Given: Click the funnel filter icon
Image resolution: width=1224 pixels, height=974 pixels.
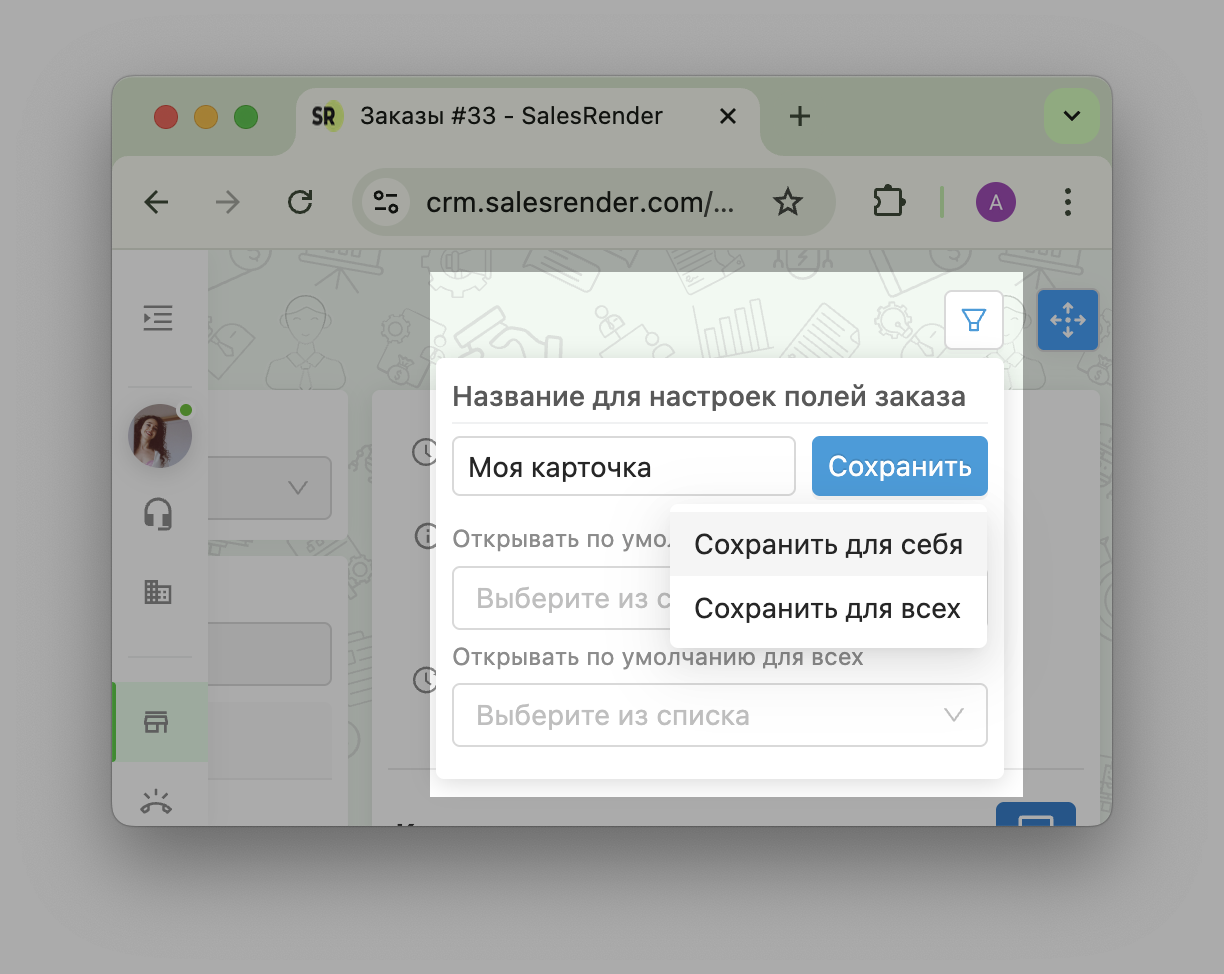Looking at the screenshot, I should [973, 320].
